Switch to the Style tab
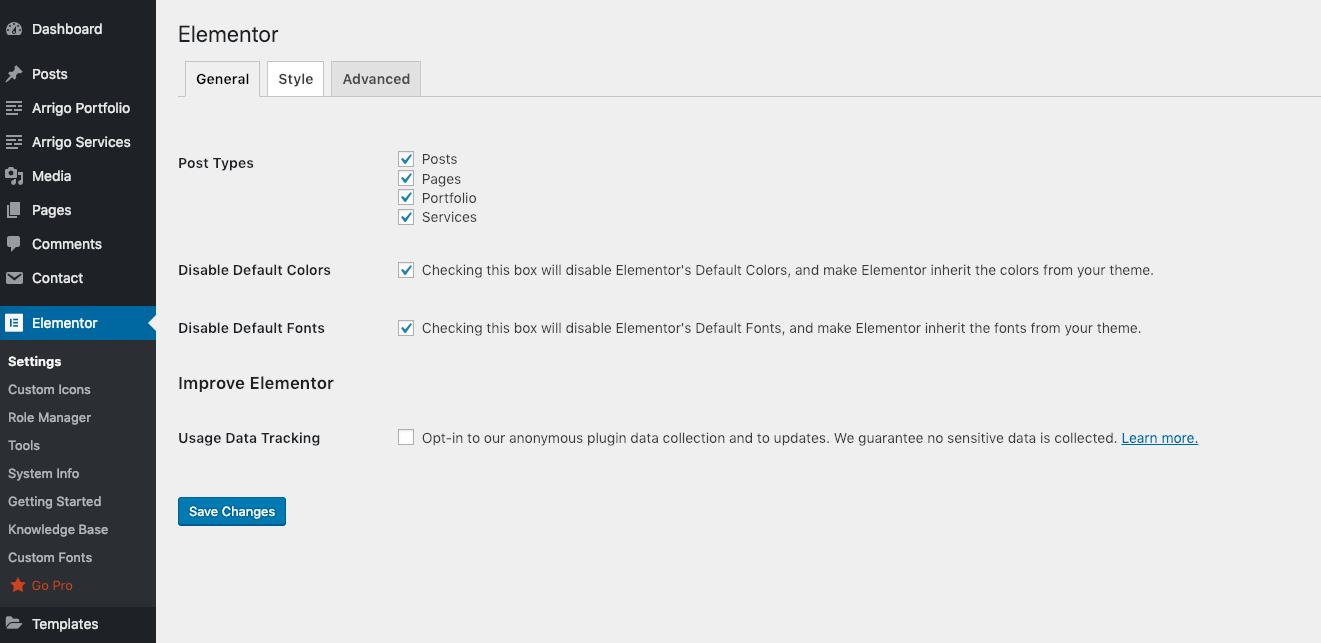The width and height of the screenshot is (1321, 643). tap(295, 79)
